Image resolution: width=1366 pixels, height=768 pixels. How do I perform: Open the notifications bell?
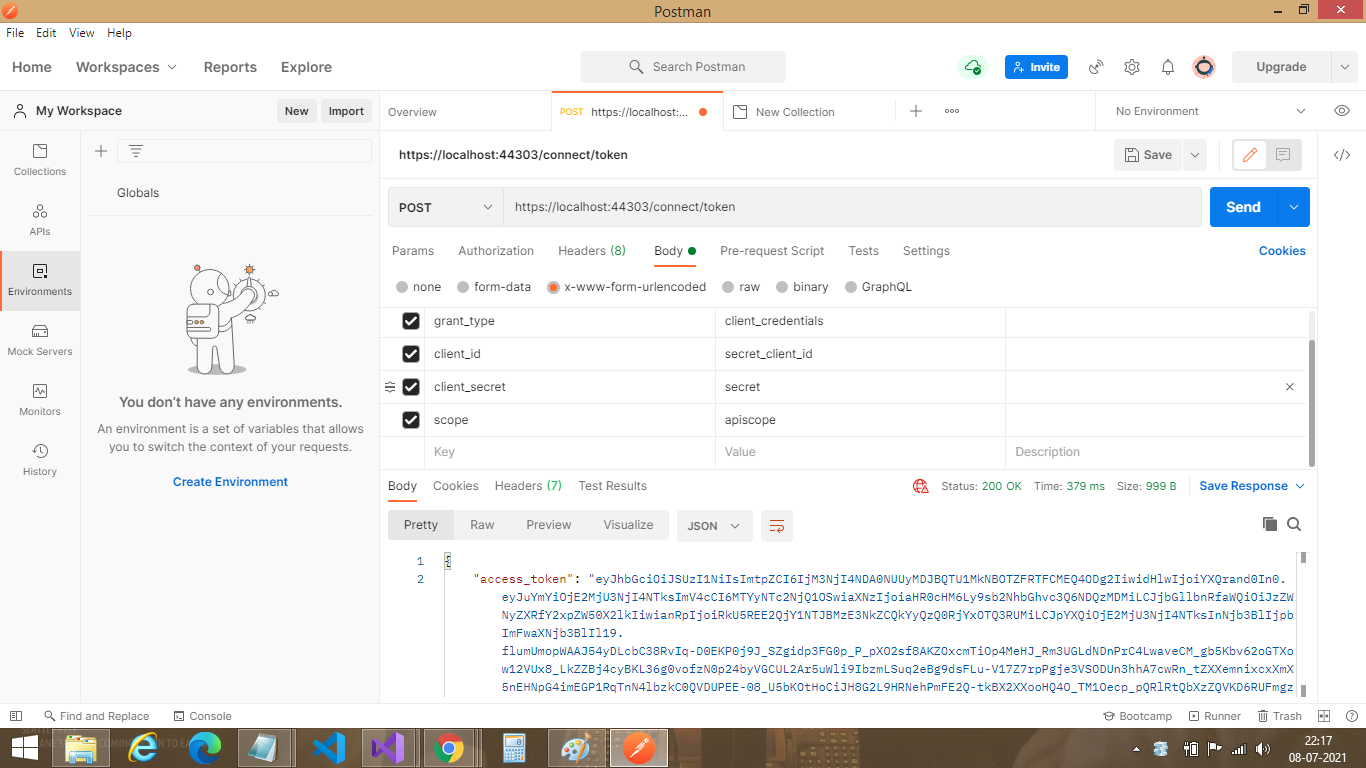[x=1168, y=67]
